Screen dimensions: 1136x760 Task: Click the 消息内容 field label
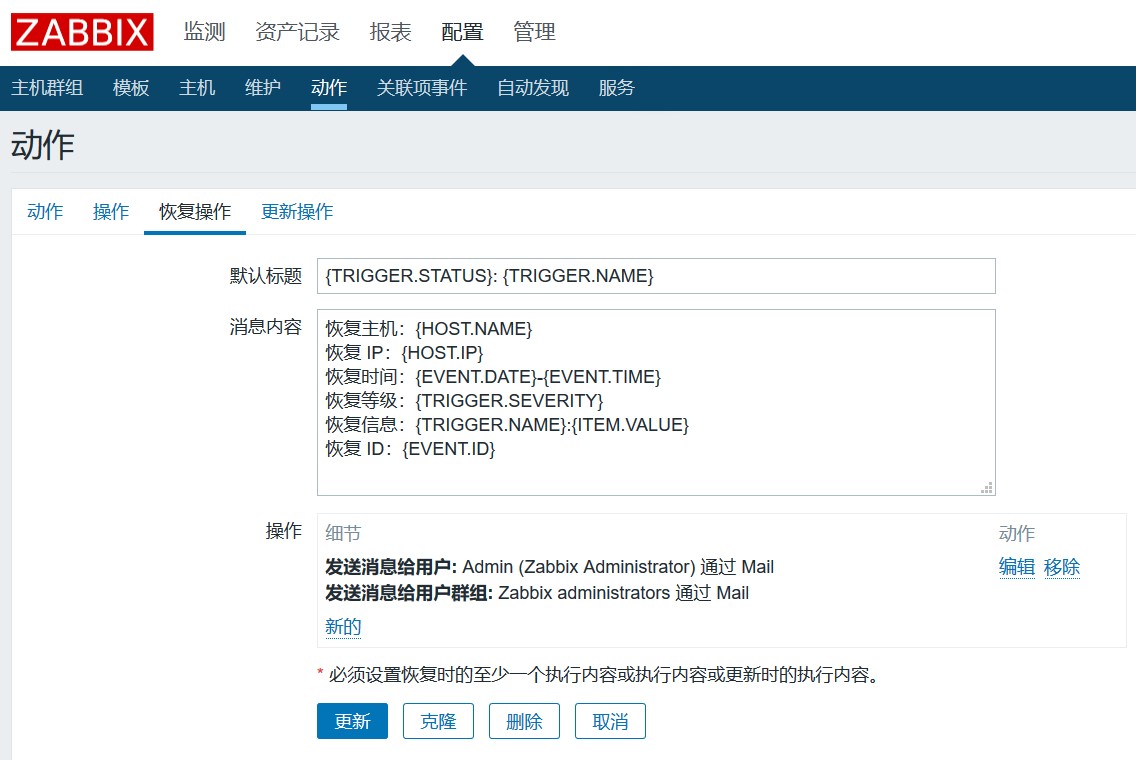[266, 327]
